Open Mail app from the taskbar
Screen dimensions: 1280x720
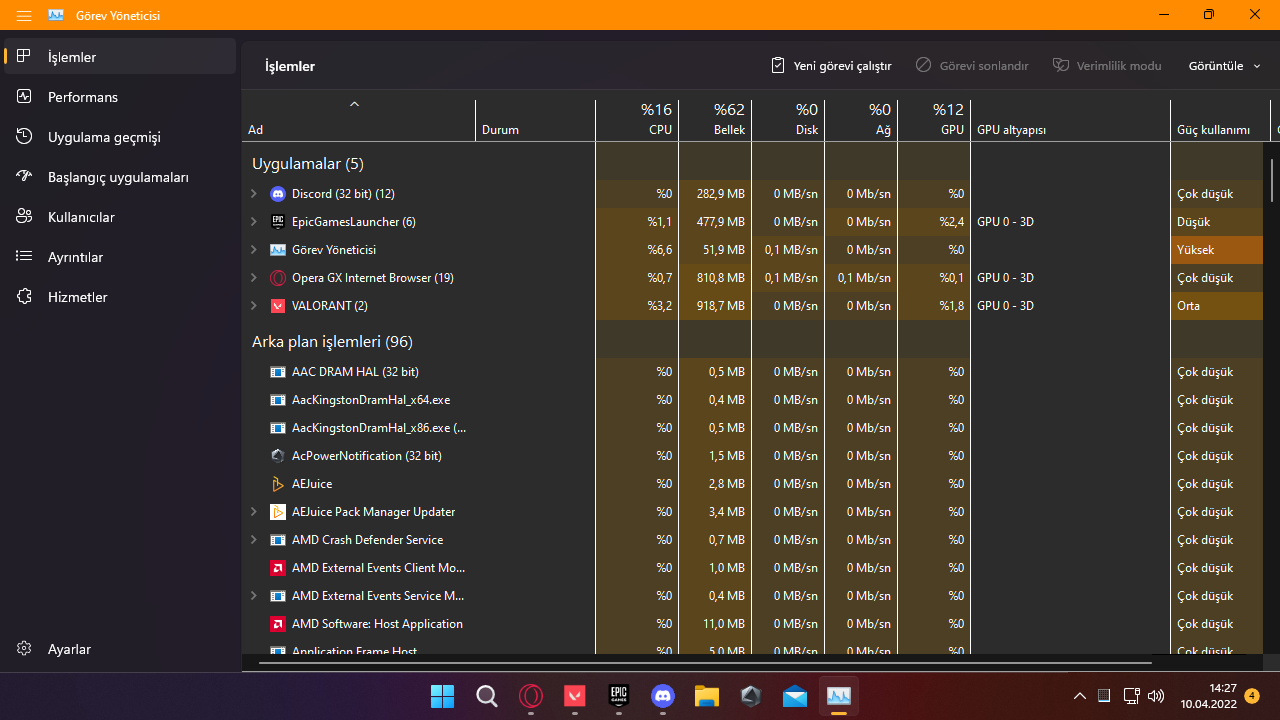coord(795,696)
